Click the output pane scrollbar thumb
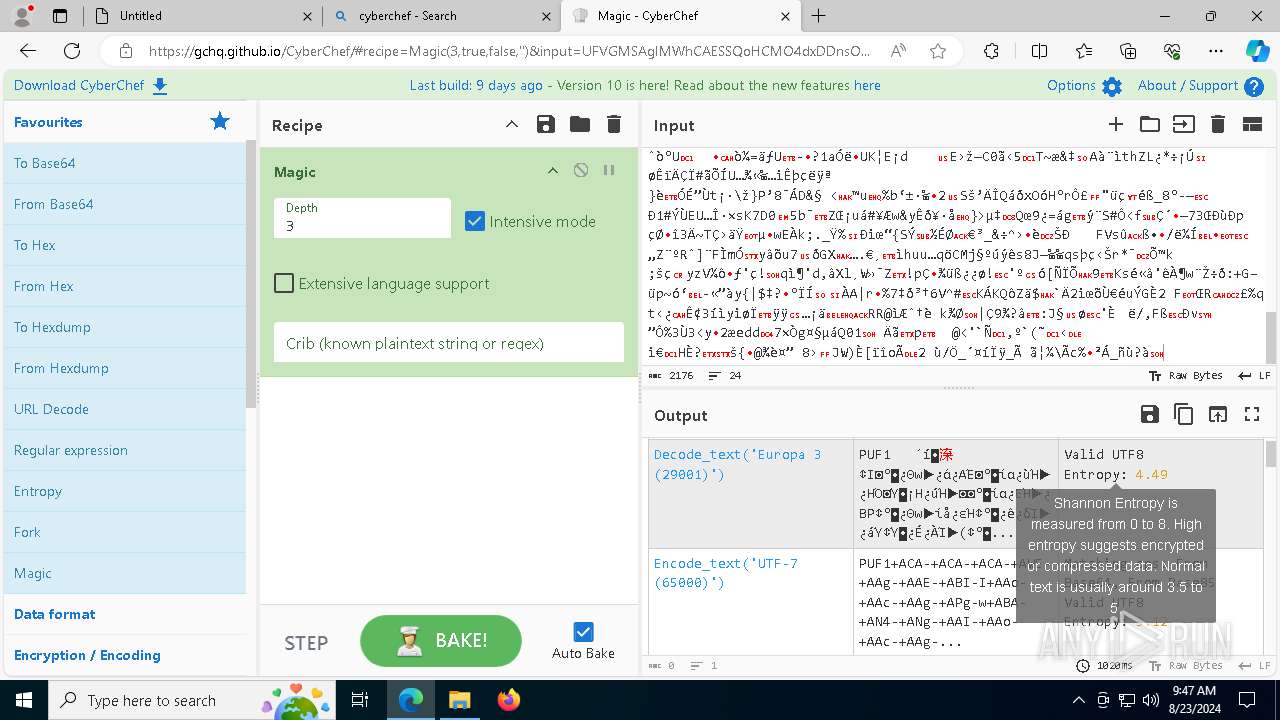This screenshot has width=1280, height=720. 1271,453
